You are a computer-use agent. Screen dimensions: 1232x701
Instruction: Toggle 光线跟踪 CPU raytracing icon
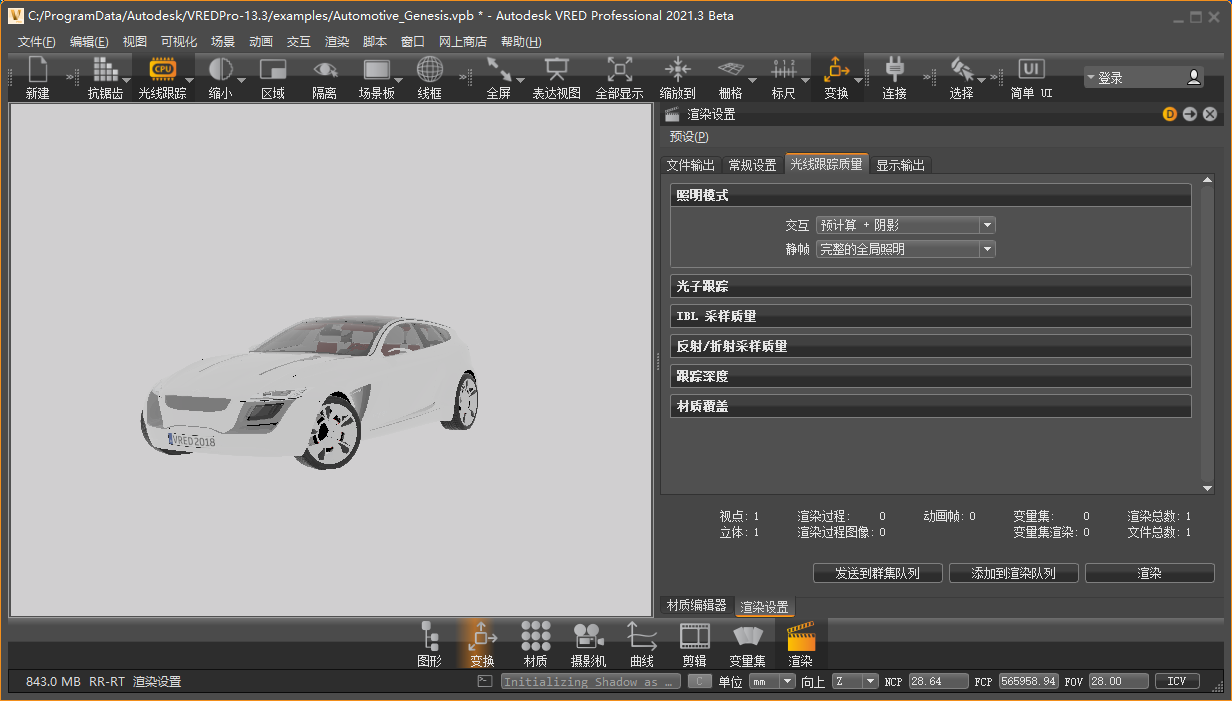[x=162, y=69]
